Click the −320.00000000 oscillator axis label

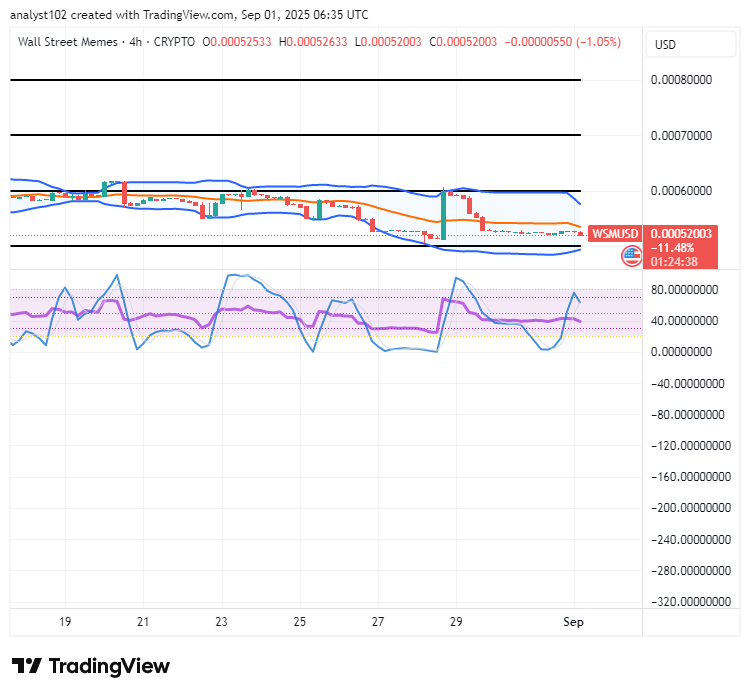click(691, 601)
